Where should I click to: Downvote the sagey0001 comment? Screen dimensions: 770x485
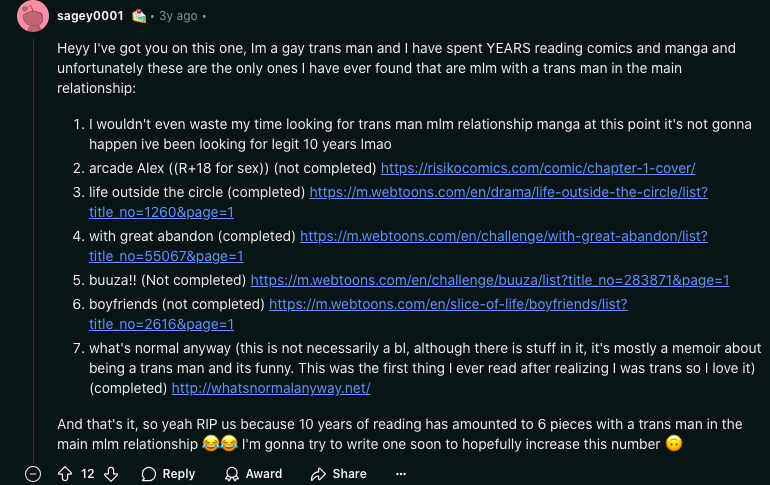[111, 473]
